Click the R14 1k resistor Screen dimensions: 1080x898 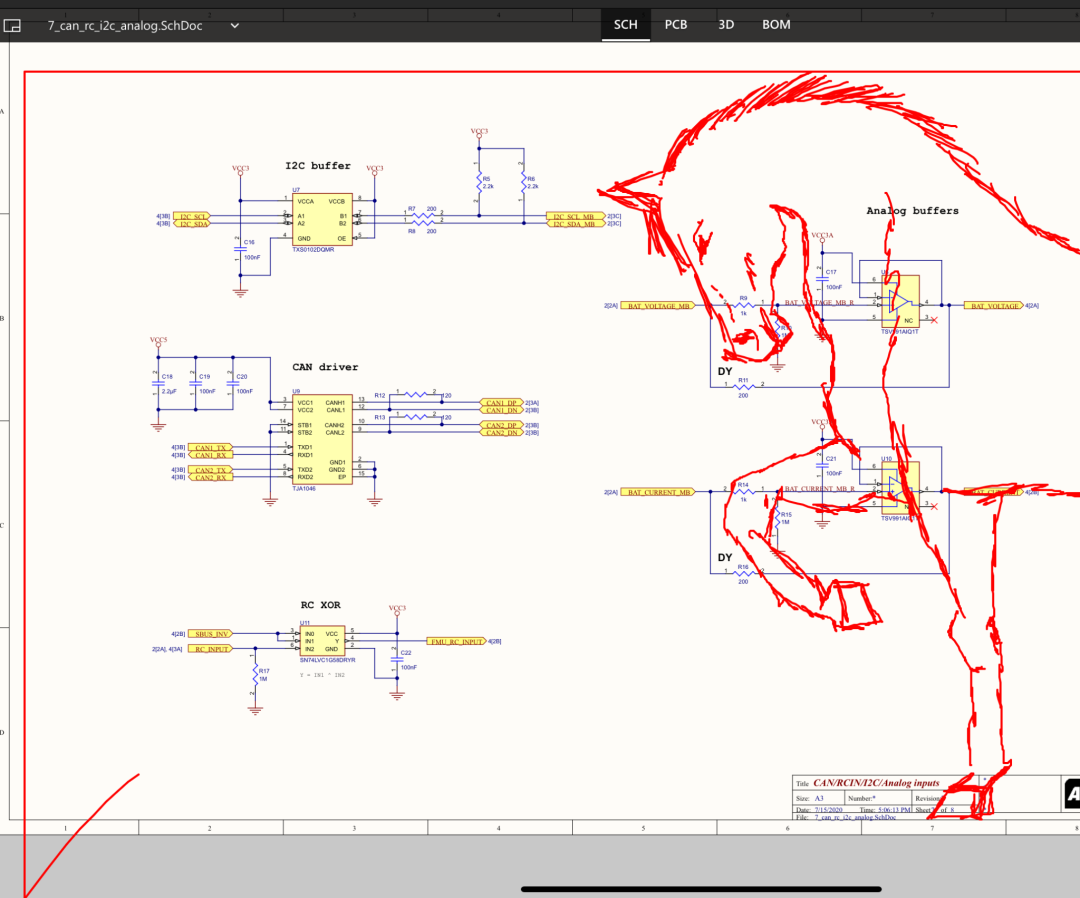[744, 490]
